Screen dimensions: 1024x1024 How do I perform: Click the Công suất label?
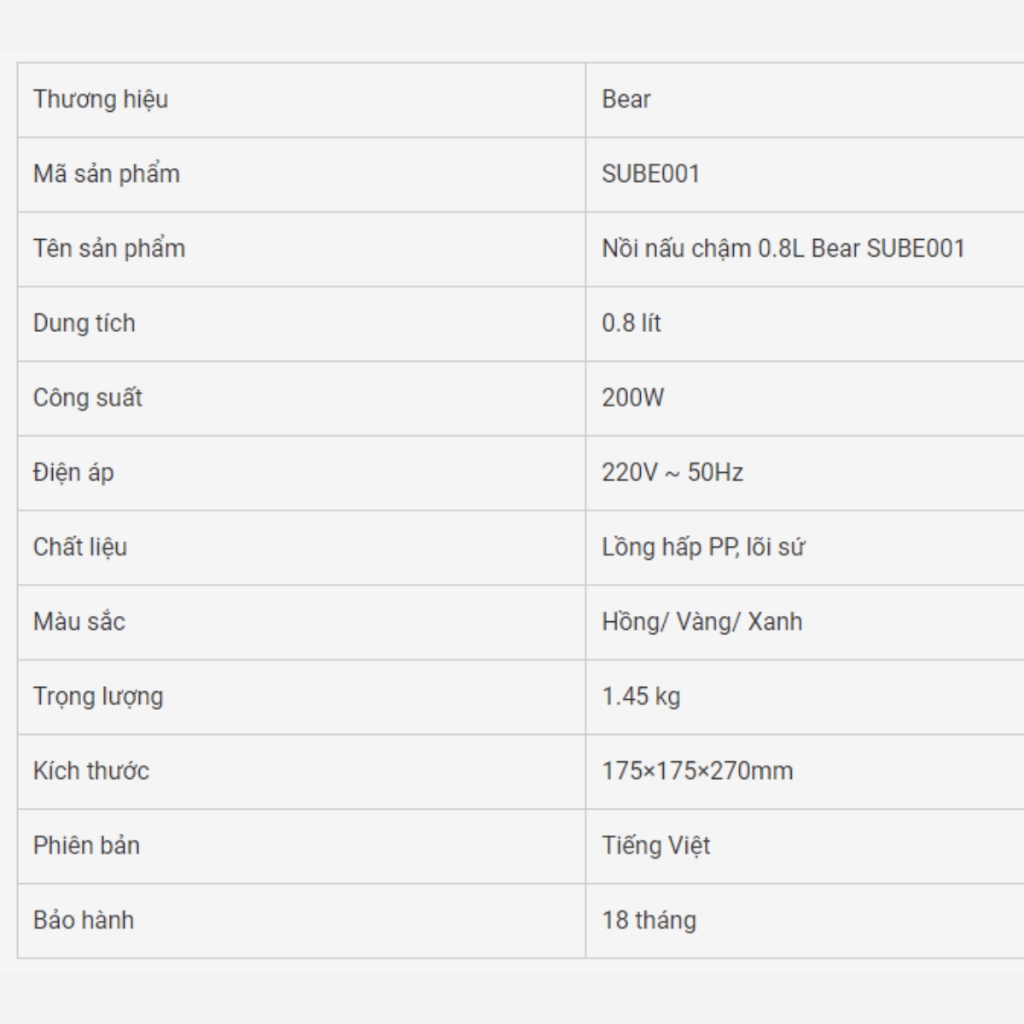coord(88,398)
